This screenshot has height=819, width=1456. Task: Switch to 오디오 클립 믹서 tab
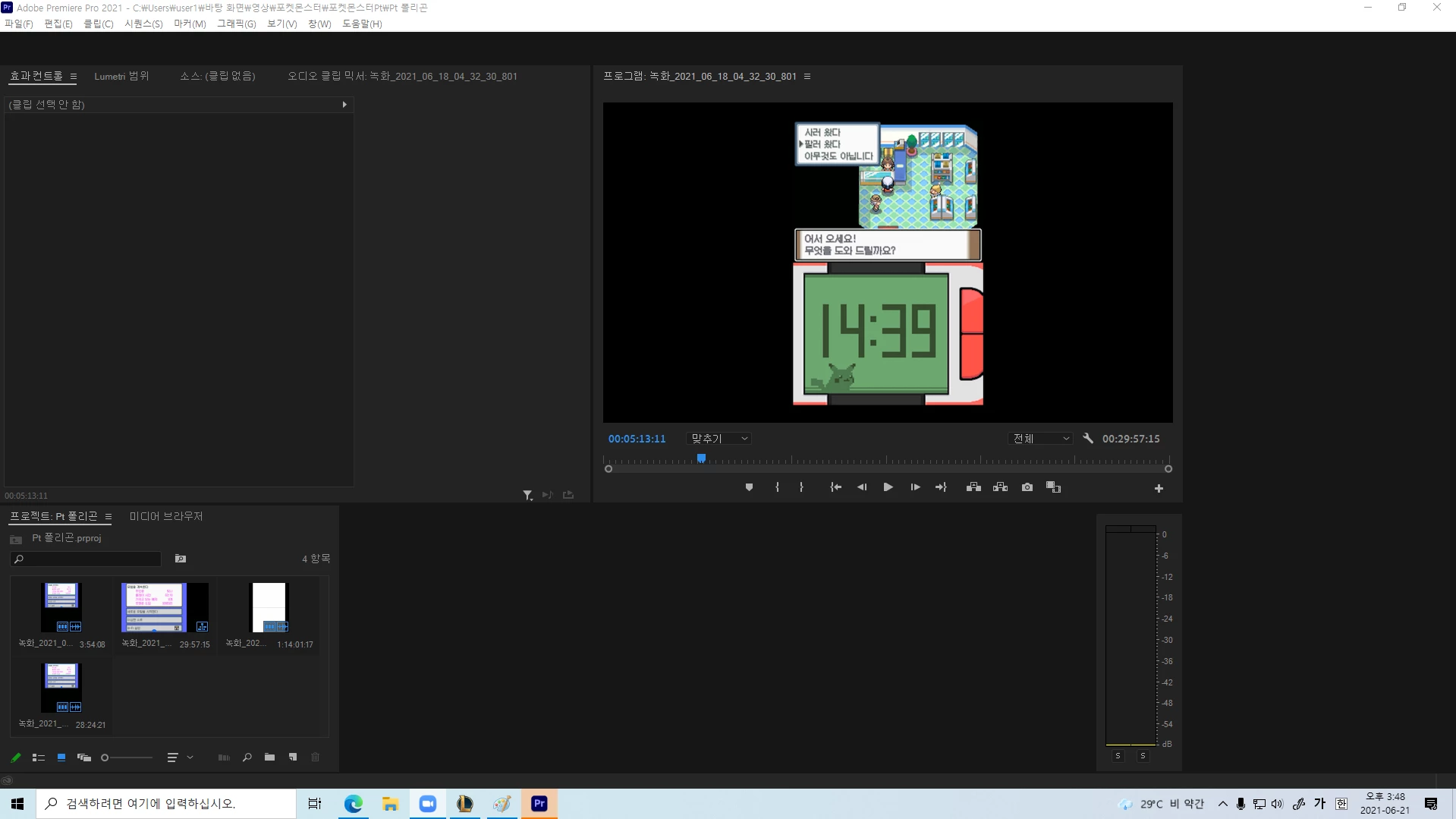[402, 76]
